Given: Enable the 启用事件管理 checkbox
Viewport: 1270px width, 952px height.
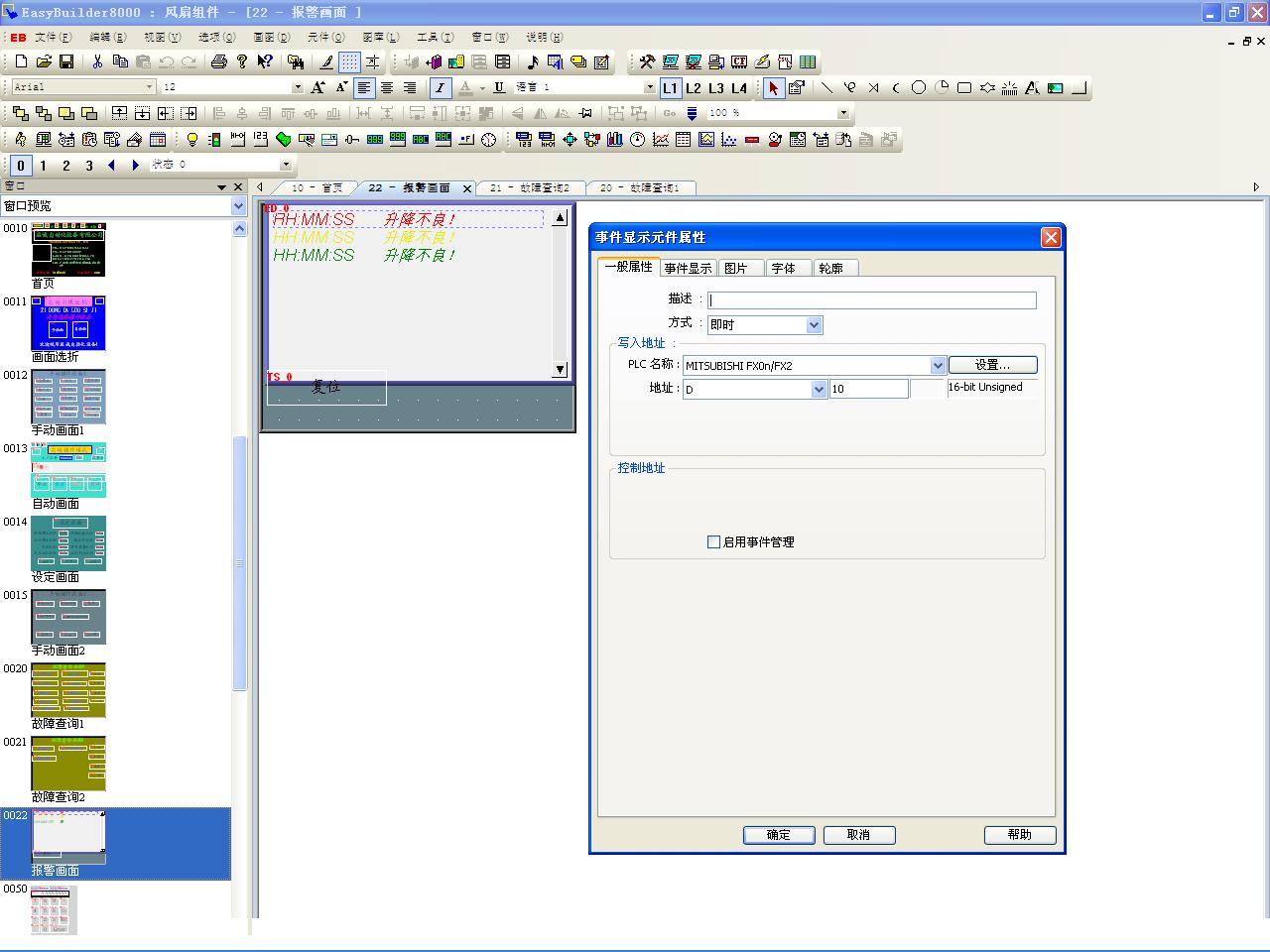Looking at the screenshot, I should (713, 542).
